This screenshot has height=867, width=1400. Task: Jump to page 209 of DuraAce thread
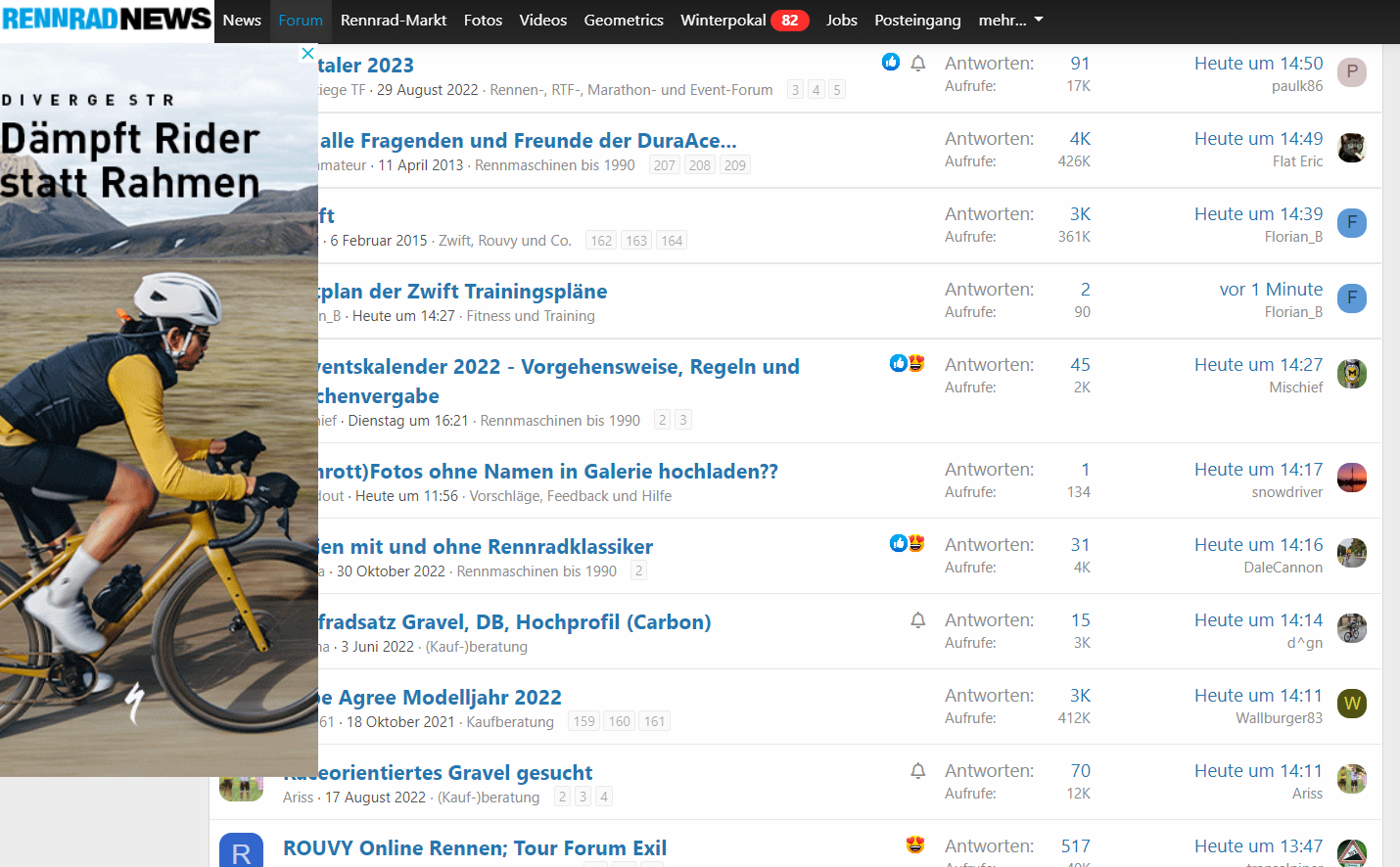[735, 165]
